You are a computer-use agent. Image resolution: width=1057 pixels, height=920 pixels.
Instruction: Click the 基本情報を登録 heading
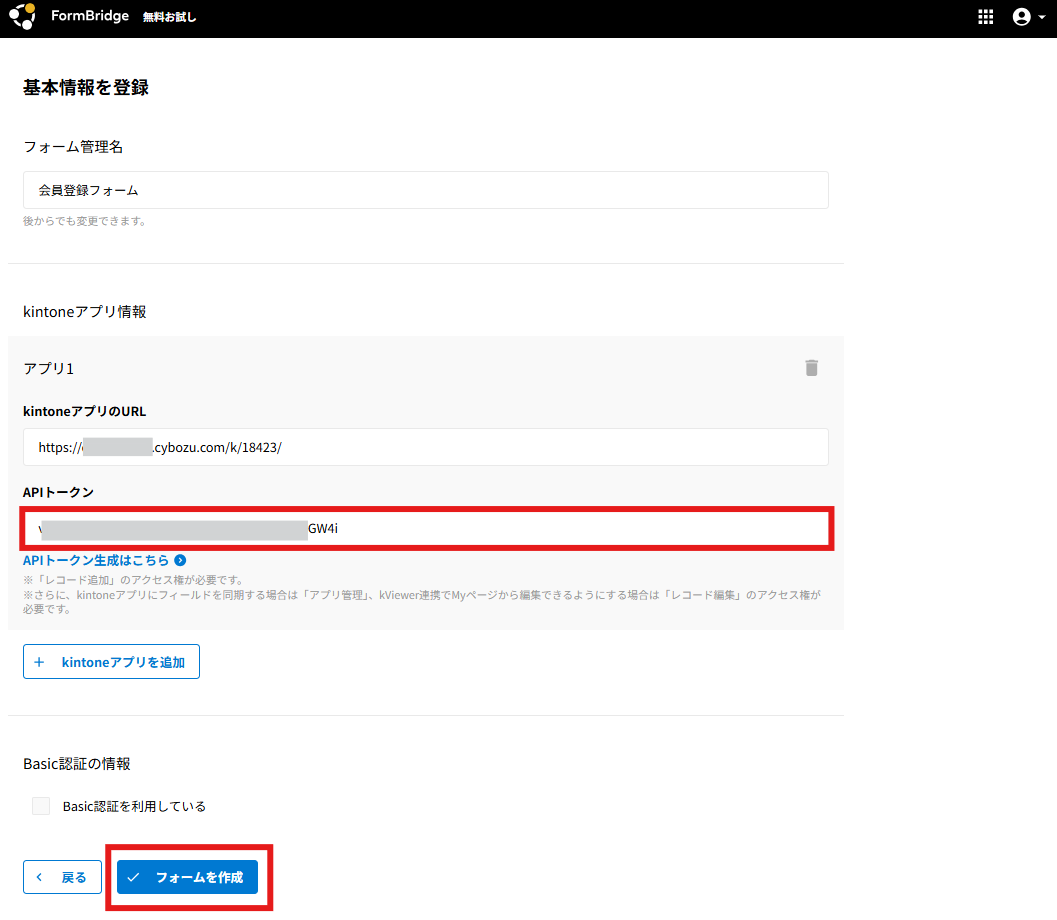(x=86, y=88)
